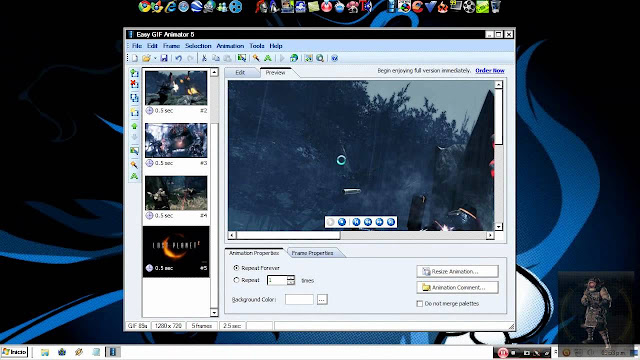Preview in web browser toolbar icon
The height and width of the screenshot is (360, 640).
click(294, 58)
